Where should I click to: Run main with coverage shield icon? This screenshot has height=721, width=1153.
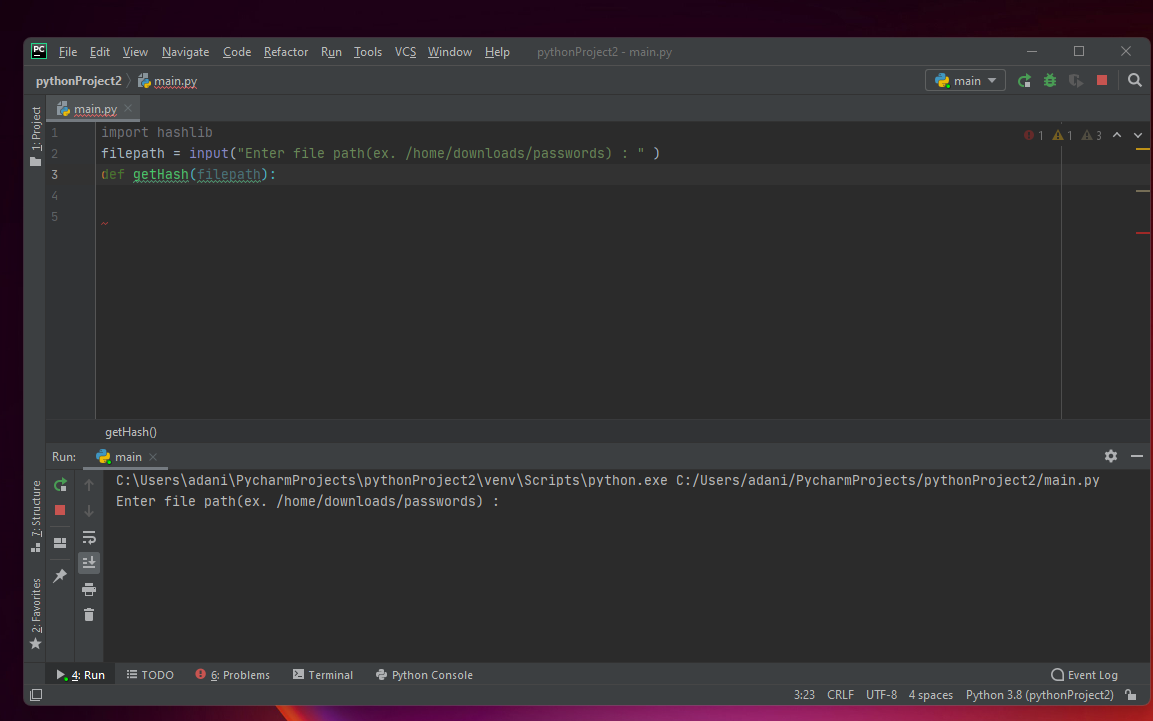(1075, 80)
